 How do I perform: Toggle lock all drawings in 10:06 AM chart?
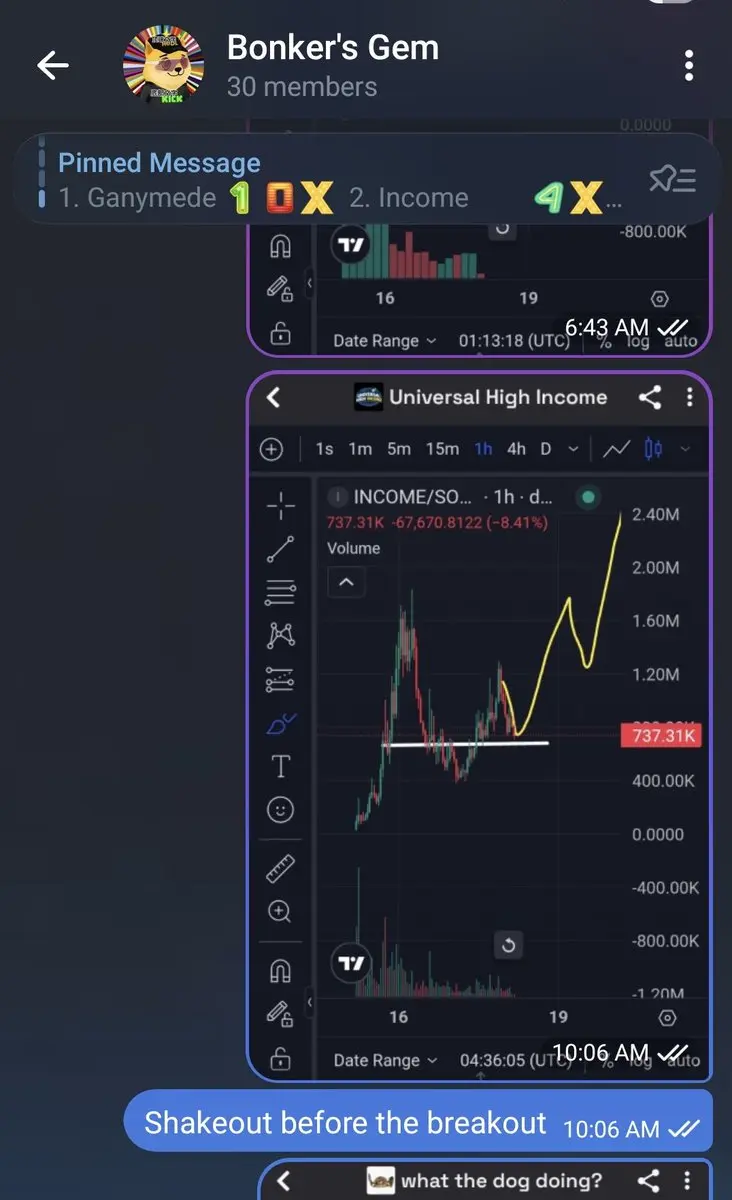click(281, 1058)
